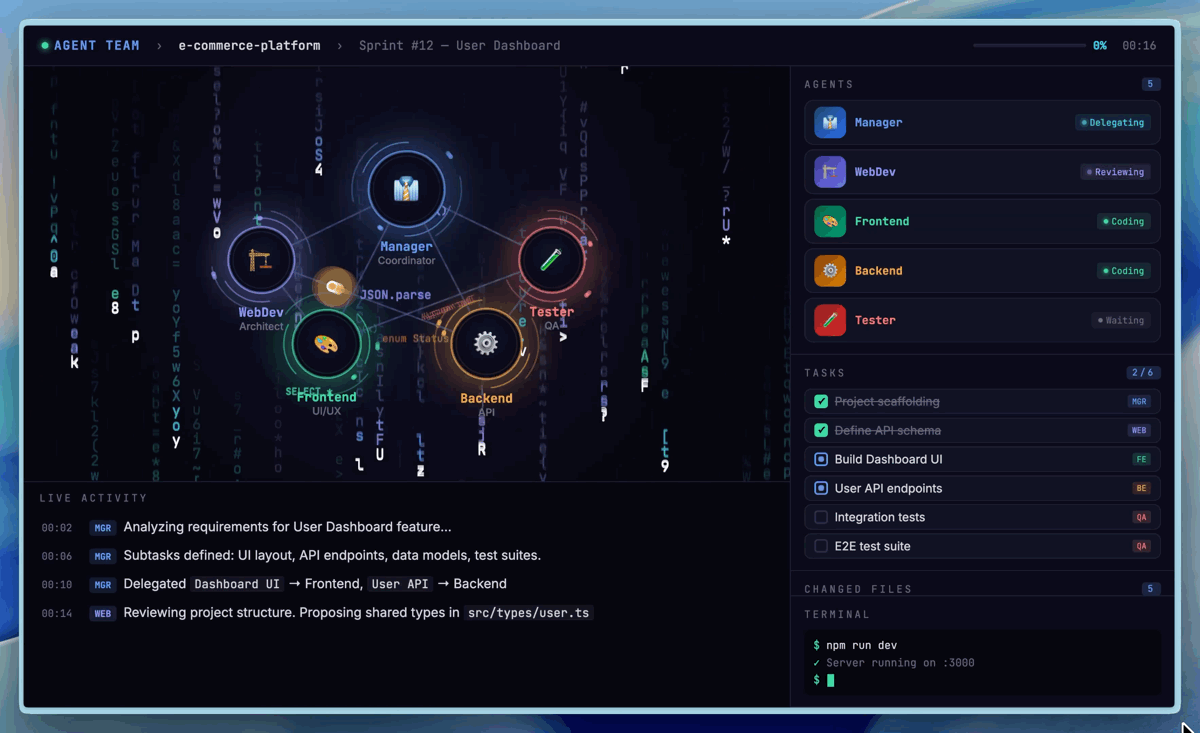Click the 00:16 elapsed timer
The height and width of the screenshot is (733, 1200).
tap(1139, 46)
